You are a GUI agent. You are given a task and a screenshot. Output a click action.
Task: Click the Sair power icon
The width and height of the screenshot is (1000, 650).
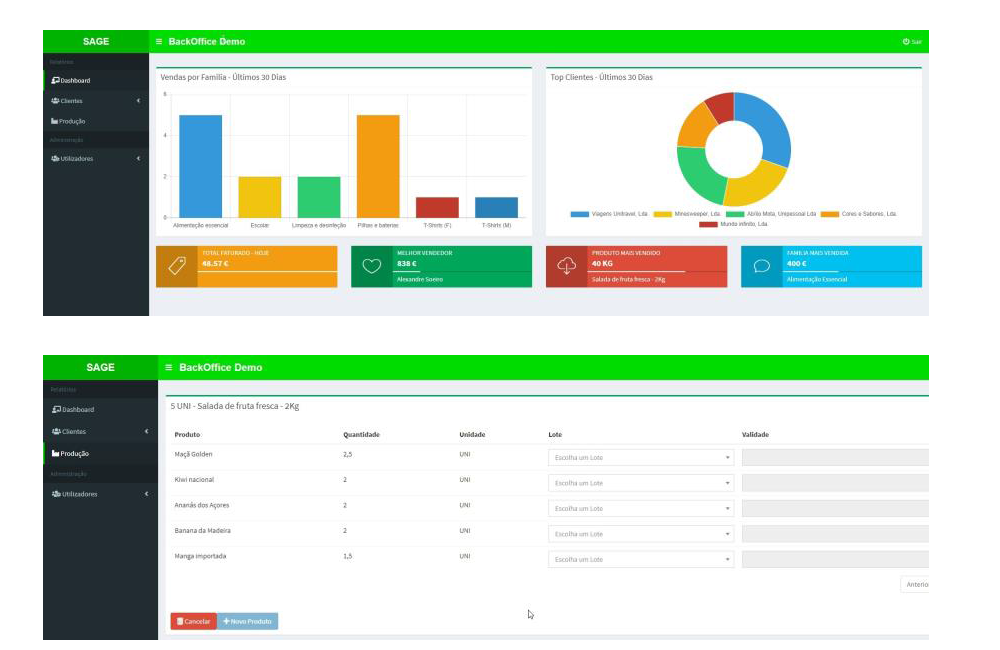click(905, 41)
